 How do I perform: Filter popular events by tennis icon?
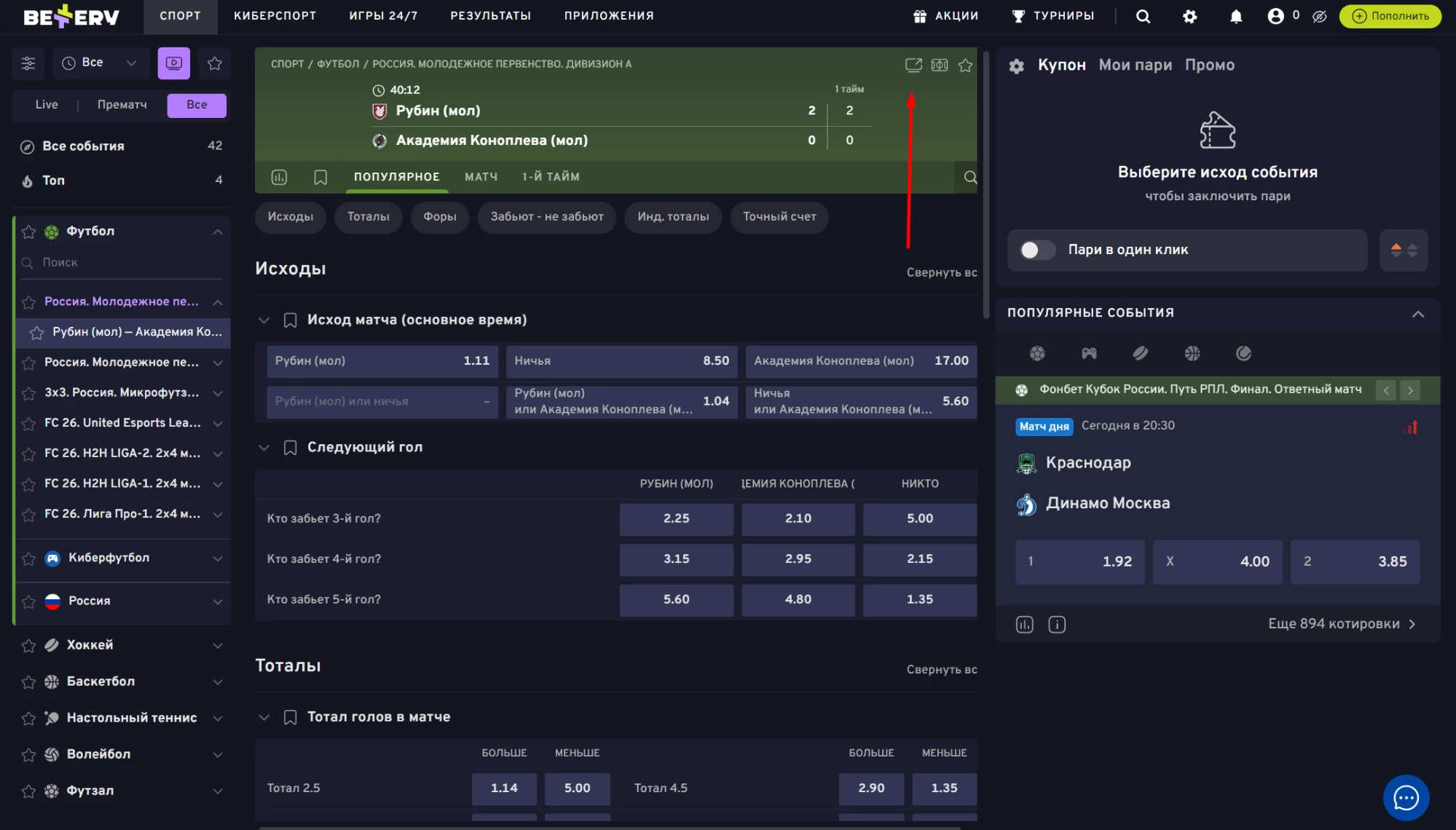point(1244,353)
